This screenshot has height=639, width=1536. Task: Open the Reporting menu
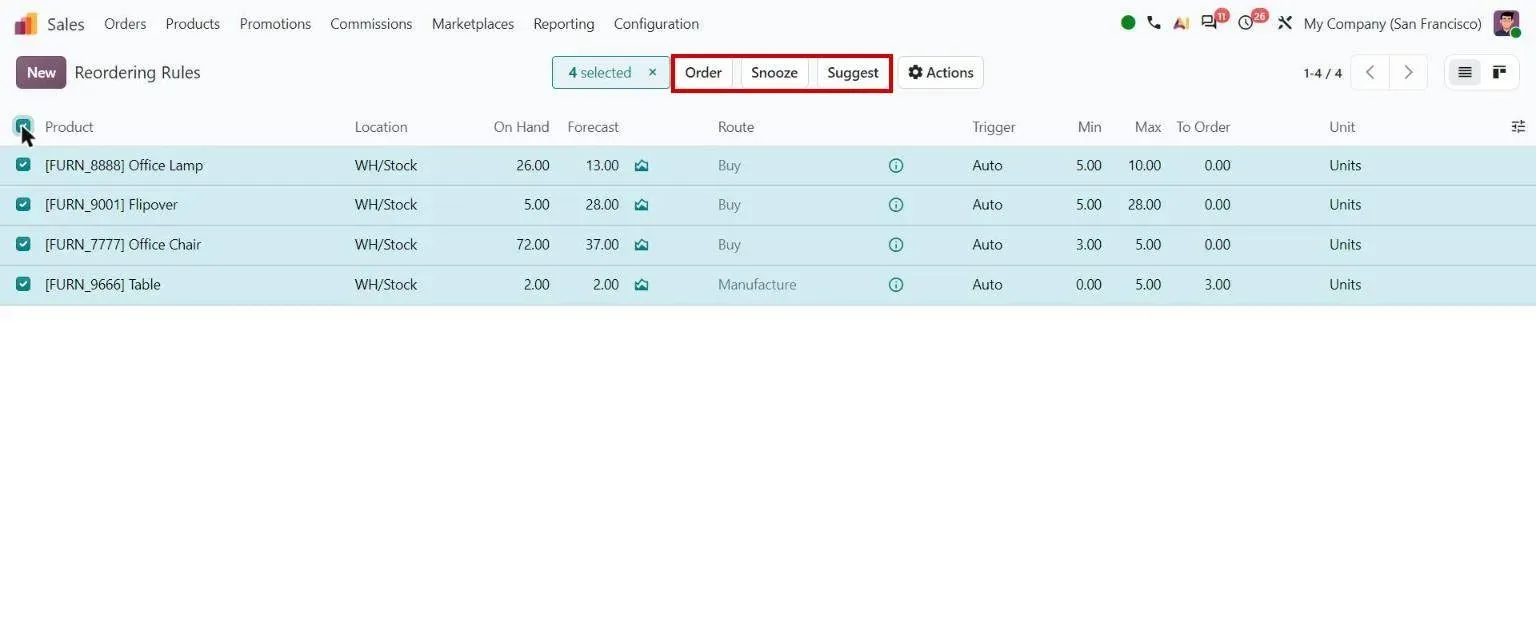(x=564, y=24)
